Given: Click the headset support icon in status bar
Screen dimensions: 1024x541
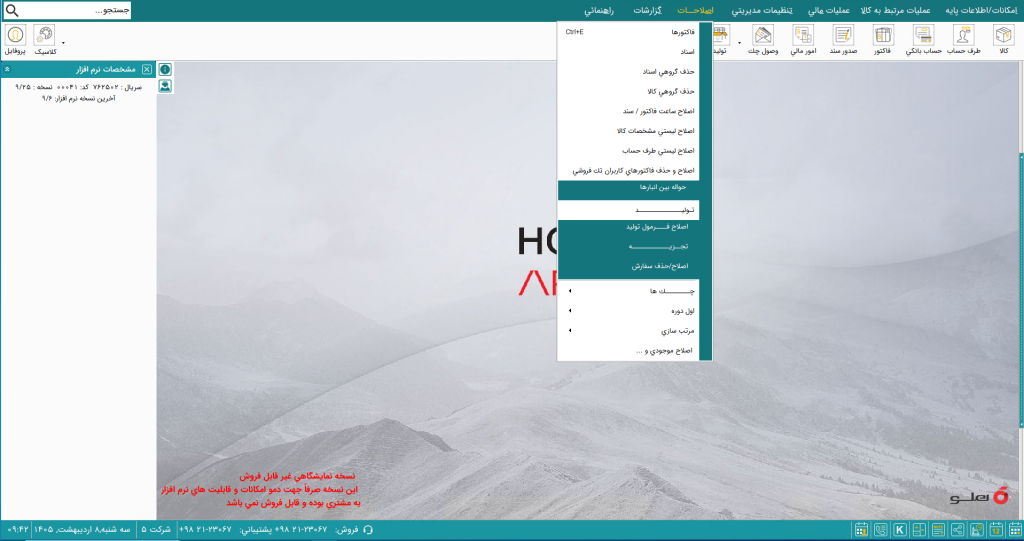Looking at the screenshot, I should tap(368, 530).
